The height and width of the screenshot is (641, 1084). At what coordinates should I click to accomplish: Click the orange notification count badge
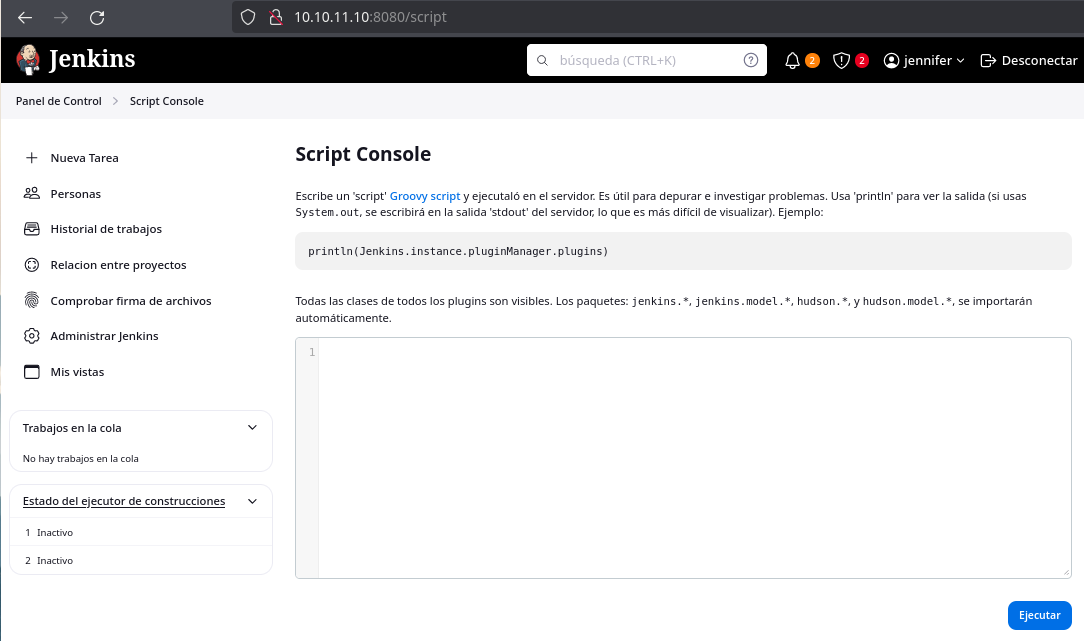(x=812, y=60)
